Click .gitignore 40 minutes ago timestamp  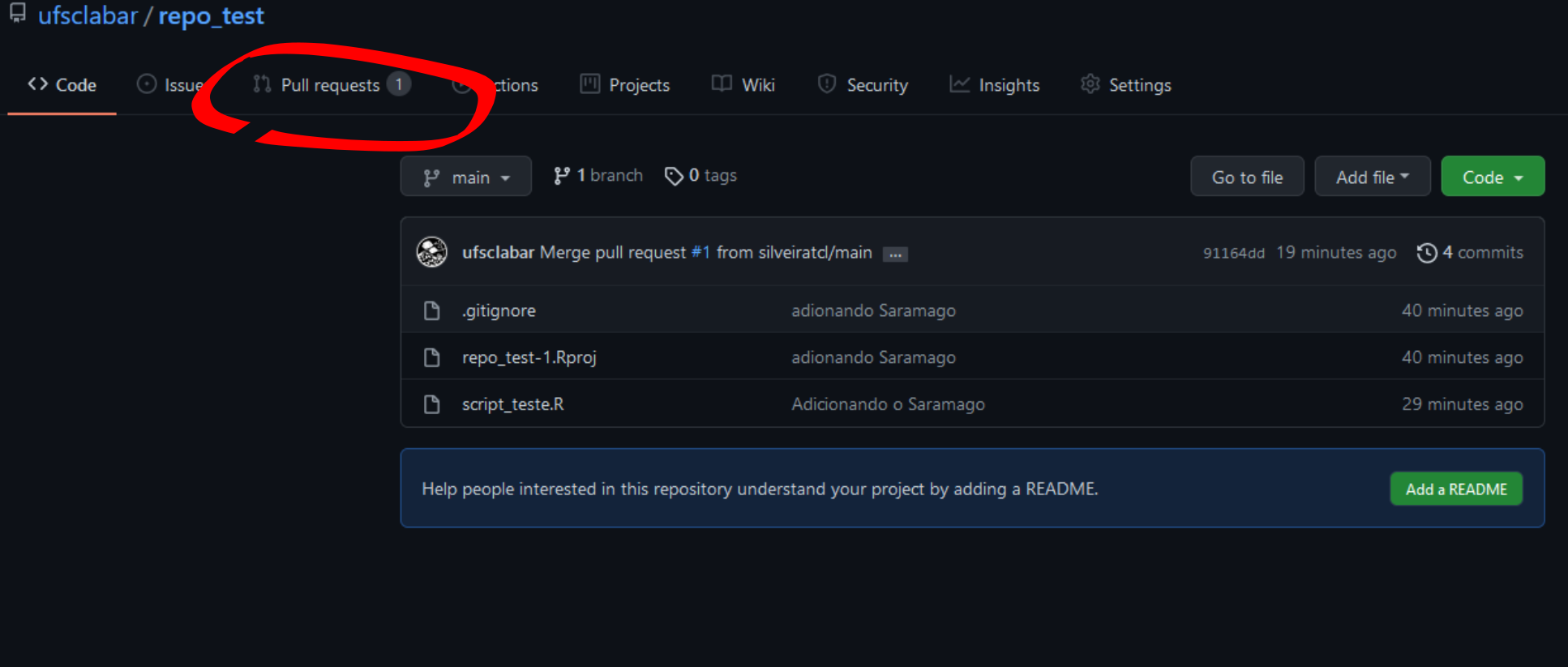1463,310
